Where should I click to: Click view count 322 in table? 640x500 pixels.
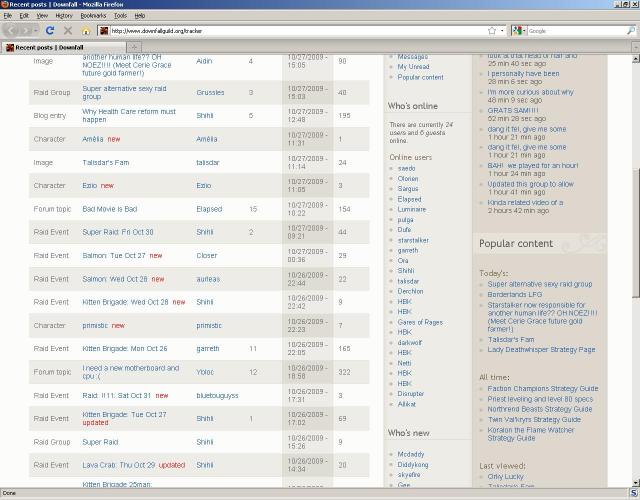coord(344,372)
